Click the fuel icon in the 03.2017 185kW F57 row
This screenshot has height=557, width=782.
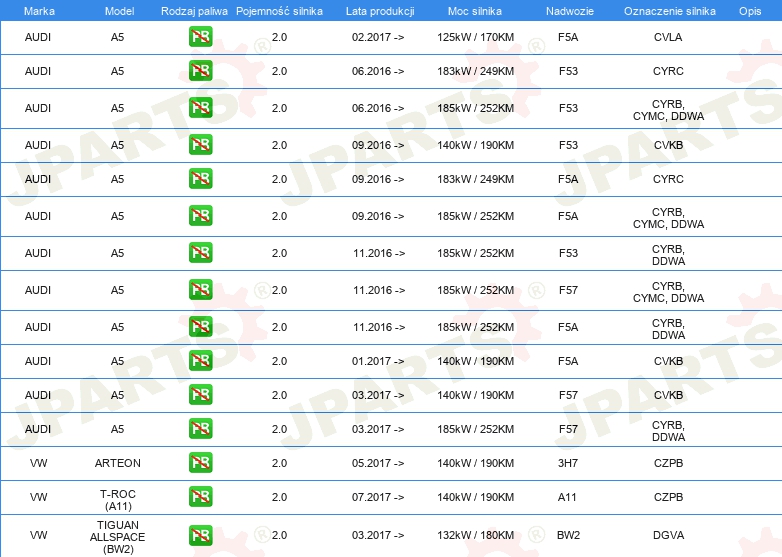(200, 428)
